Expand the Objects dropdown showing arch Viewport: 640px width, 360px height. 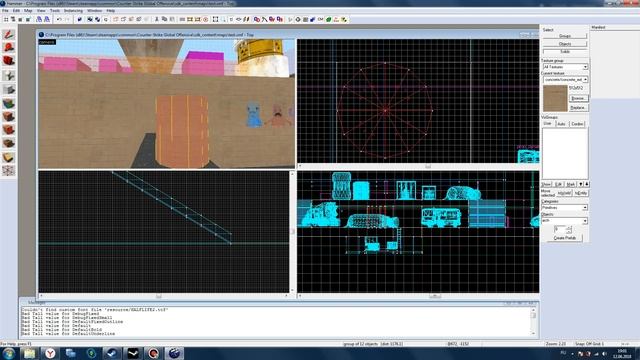(x=564, y=220)
